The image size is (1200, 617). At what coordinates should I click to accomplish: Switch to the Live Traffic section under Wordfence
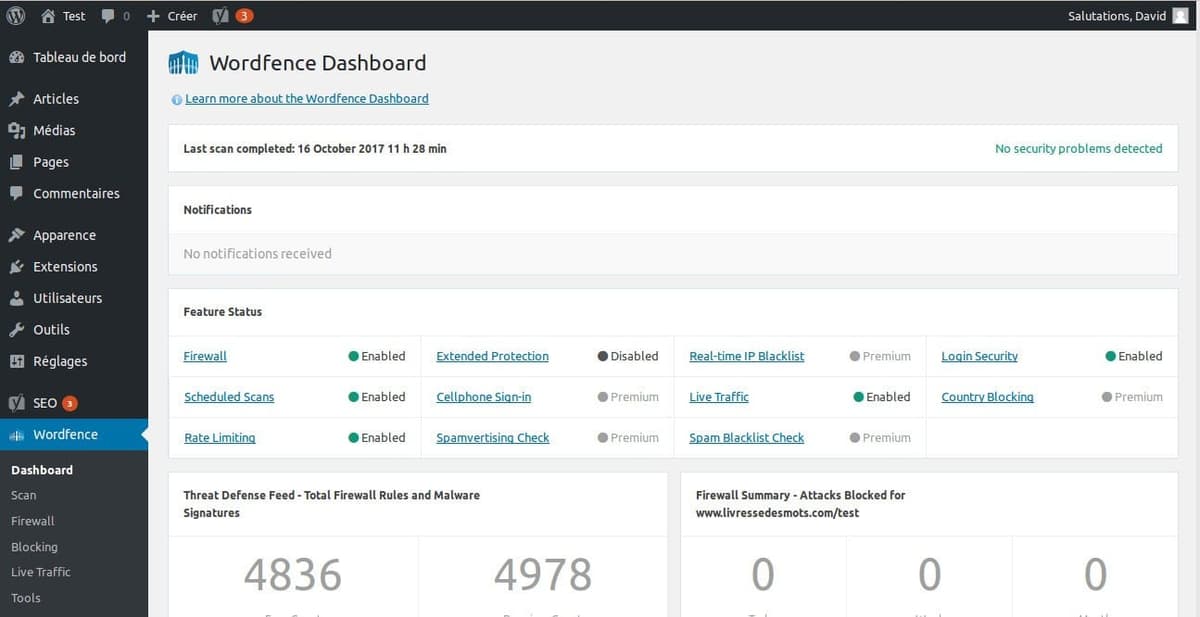(x=40, y=571)
